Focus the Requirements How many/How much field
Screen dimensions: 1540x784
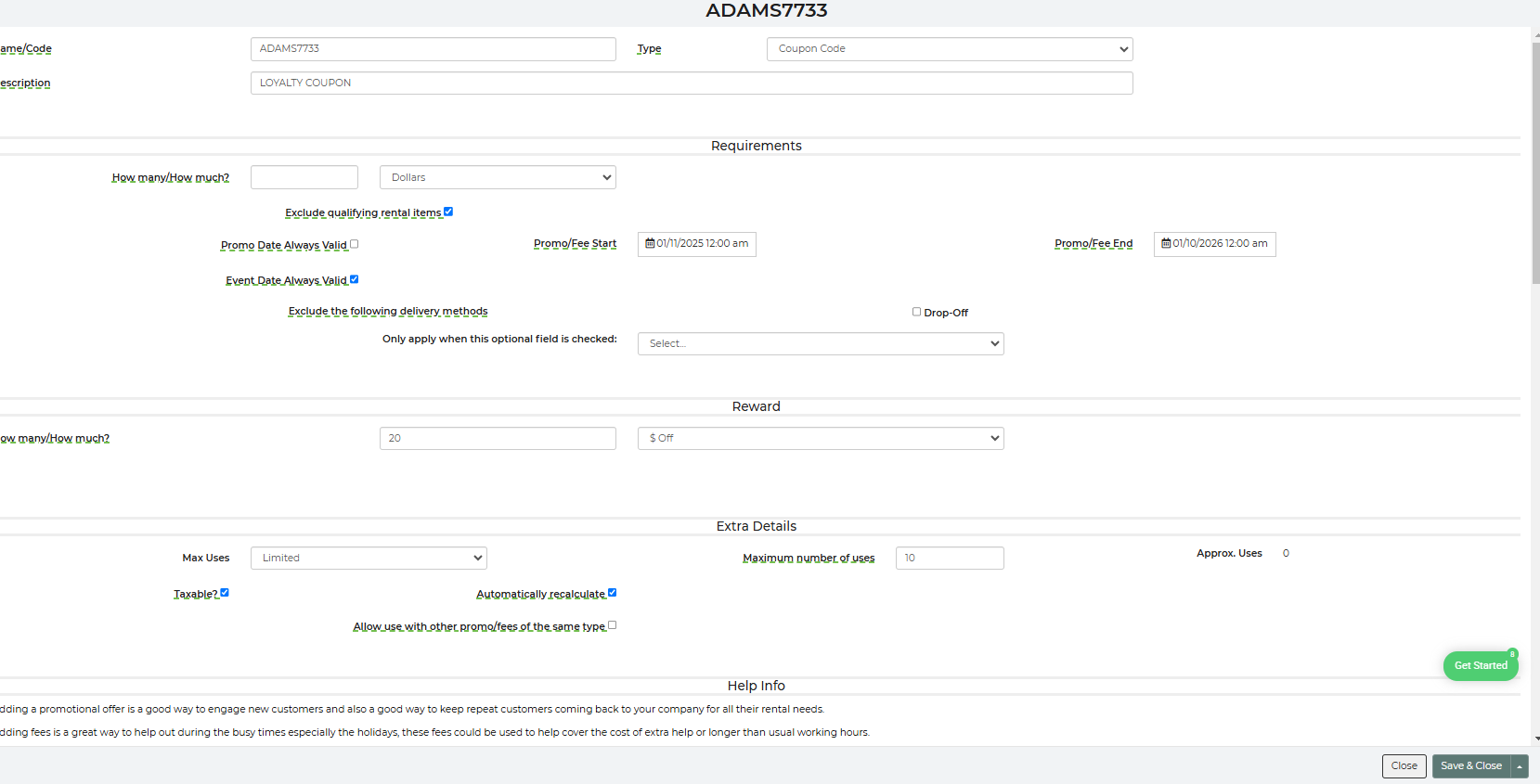pos(304,177)
